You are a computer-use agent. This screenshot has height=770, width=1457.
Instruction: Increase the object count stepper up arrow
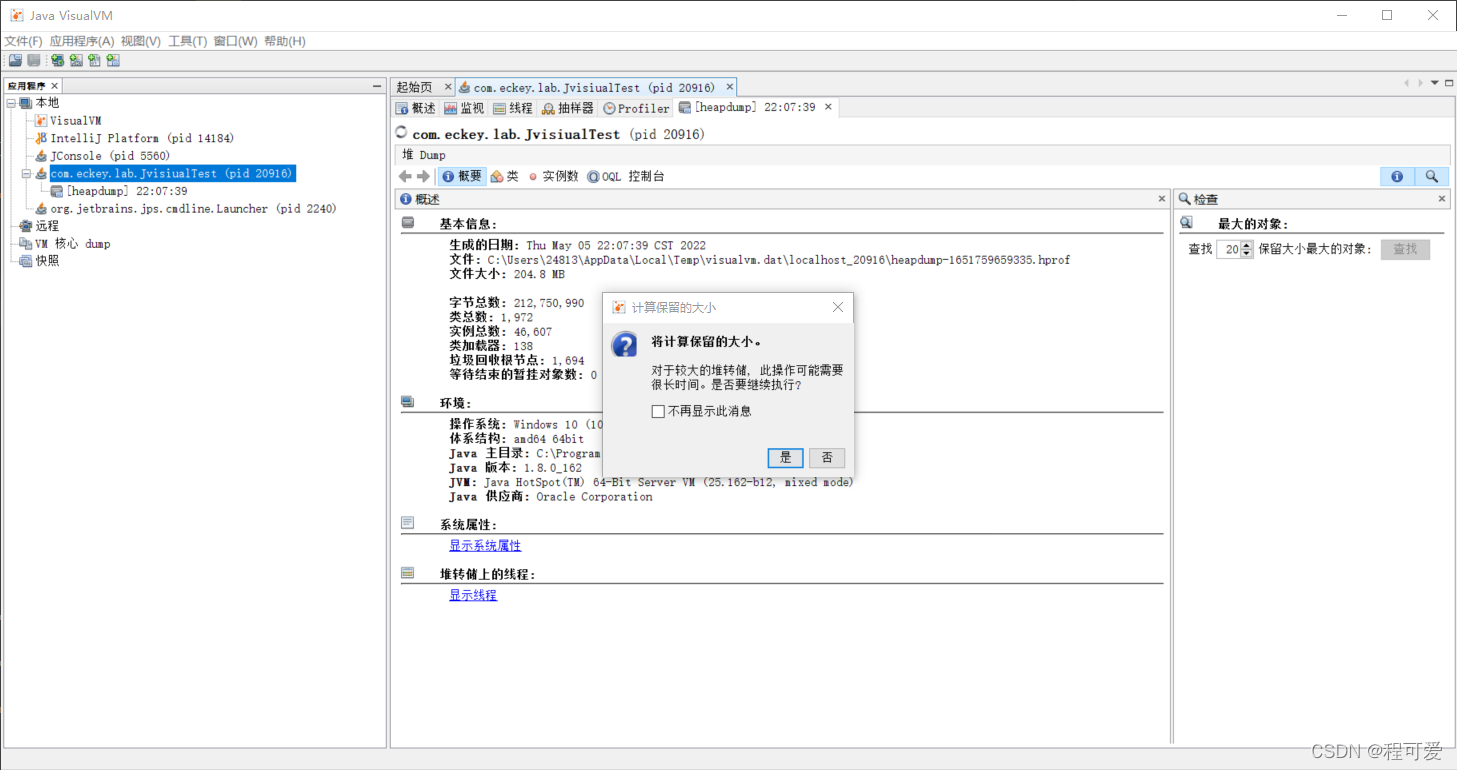point(1246,246)
